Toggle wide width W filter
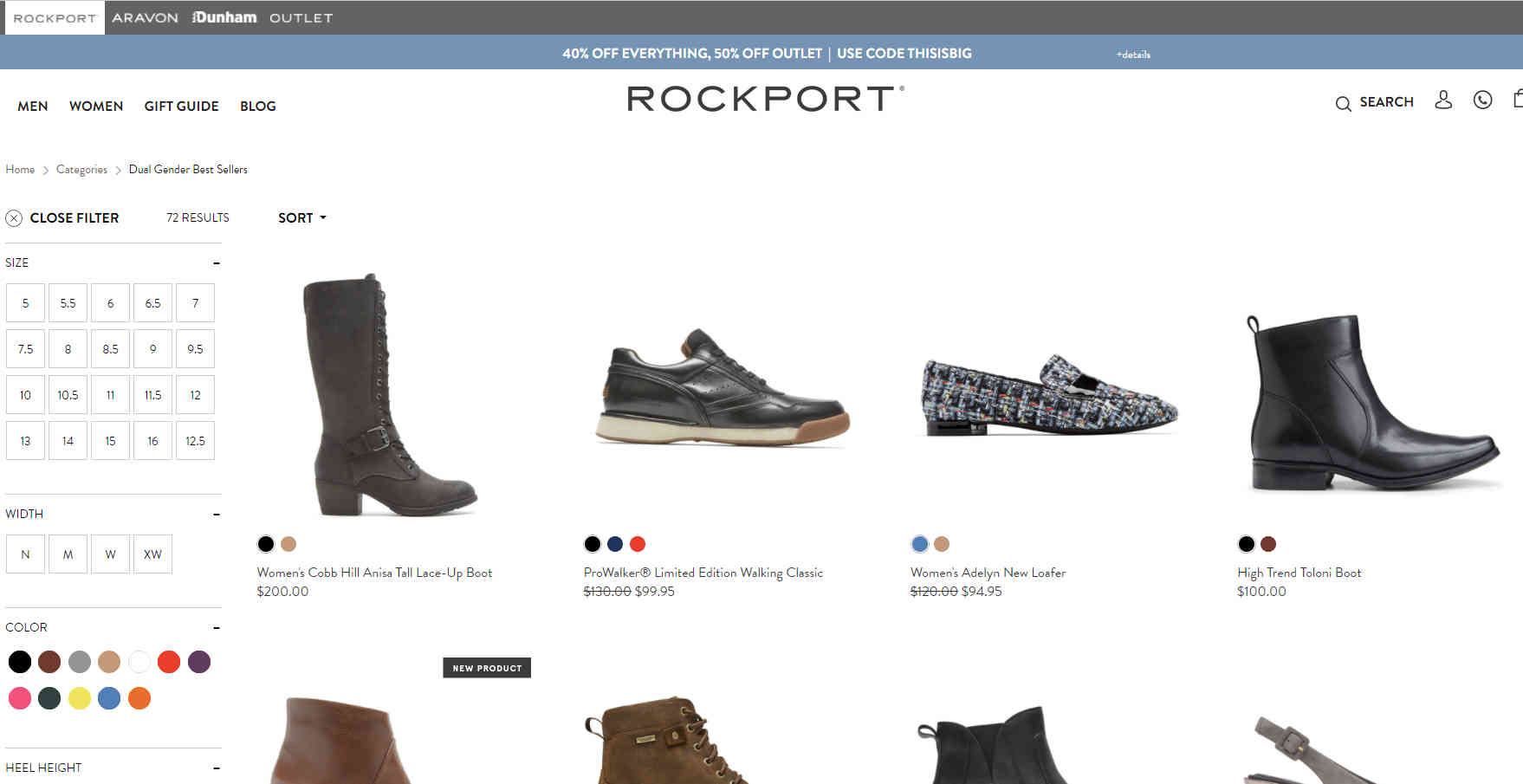 110,554
